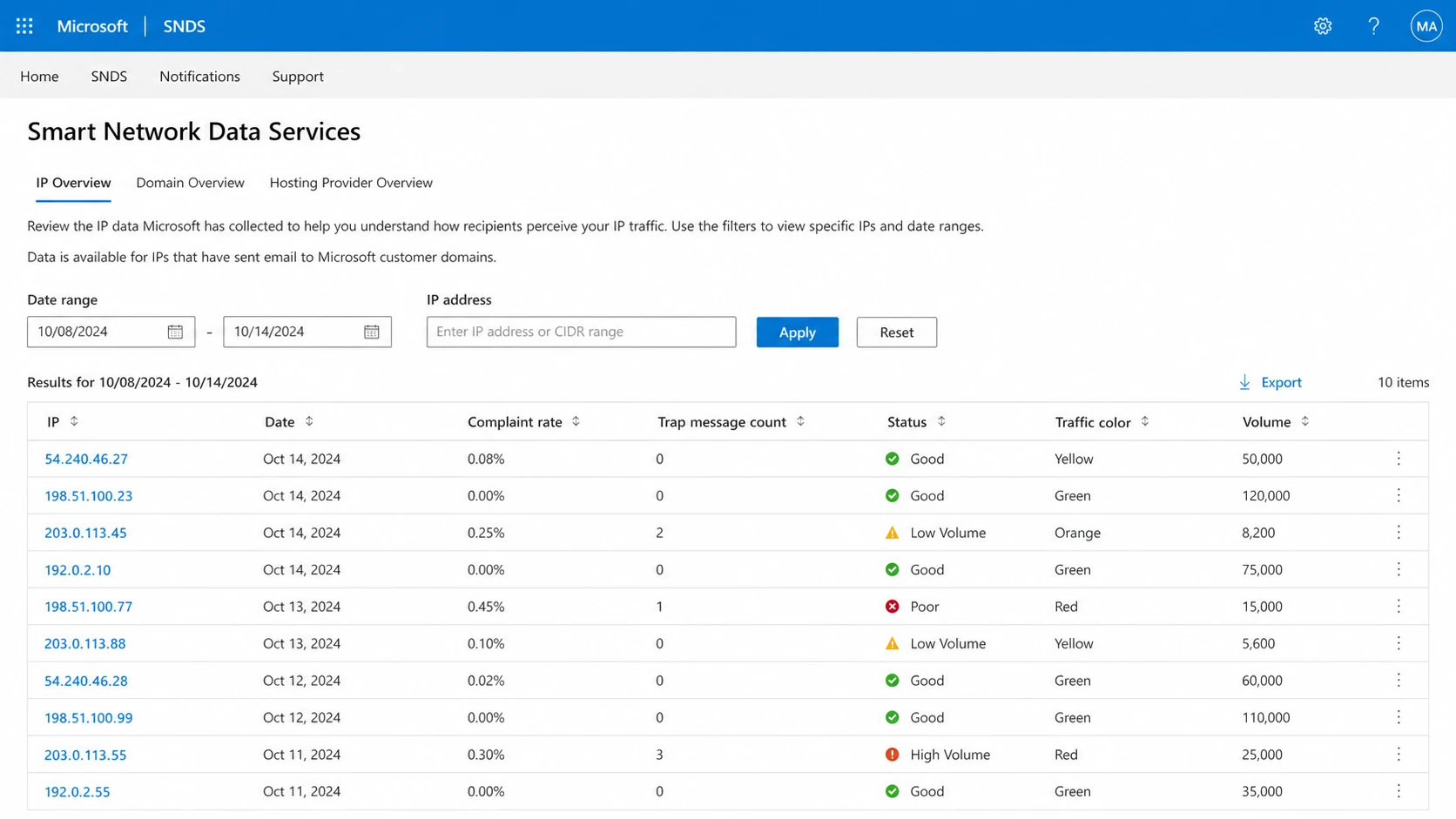This screenshot has height=819, width=1456.
Task: Open more options for row 192.0.2.55
Action: (x=1399, y=791)
